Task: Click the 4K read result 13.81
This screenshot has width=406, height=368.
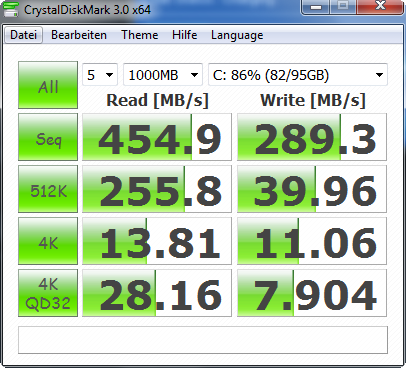Action: coord(157,241)
